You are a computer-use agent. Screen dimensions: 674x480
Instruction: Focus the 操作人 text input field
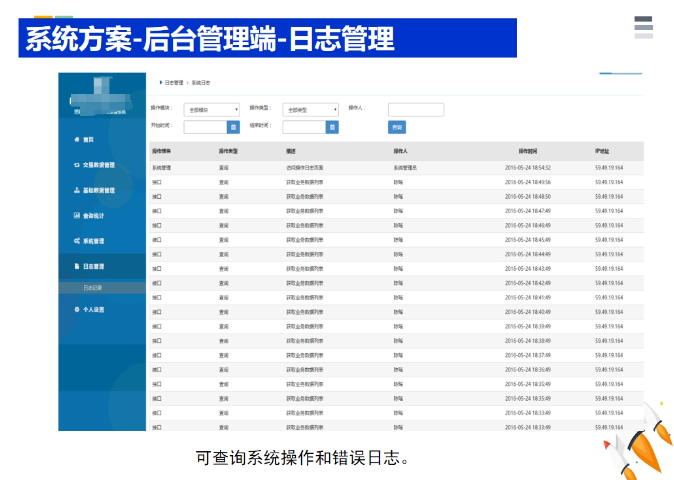coord(415,109)
